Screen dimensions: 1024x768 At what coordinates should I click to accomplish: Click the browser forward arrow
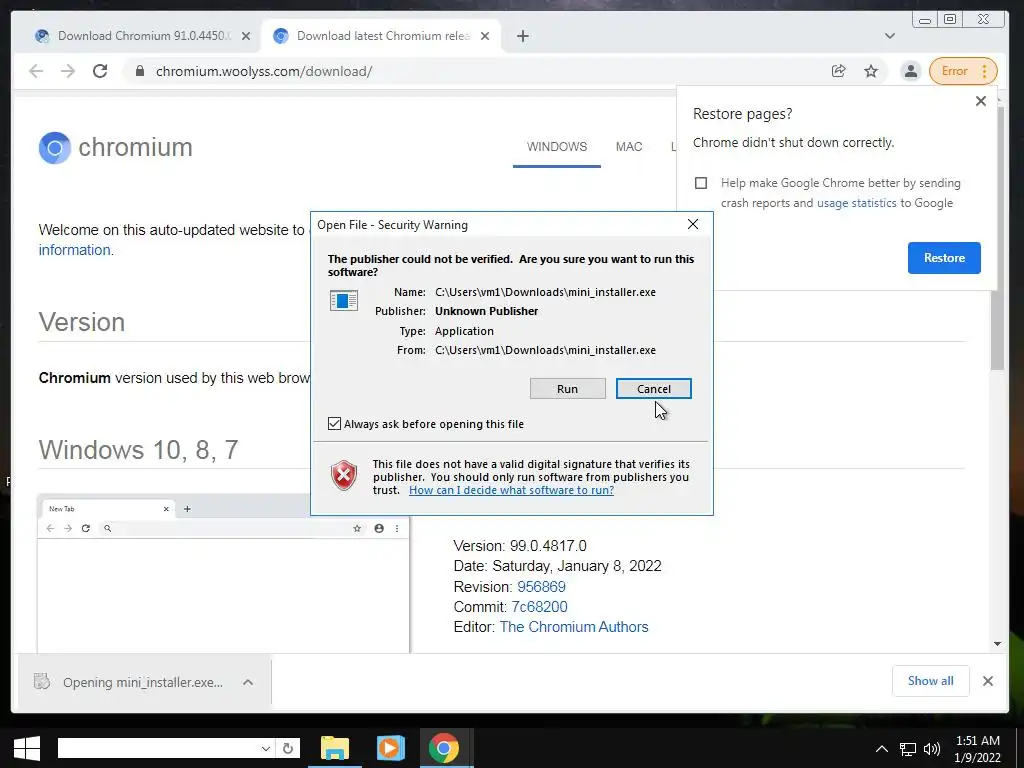[x=68, y=71]
